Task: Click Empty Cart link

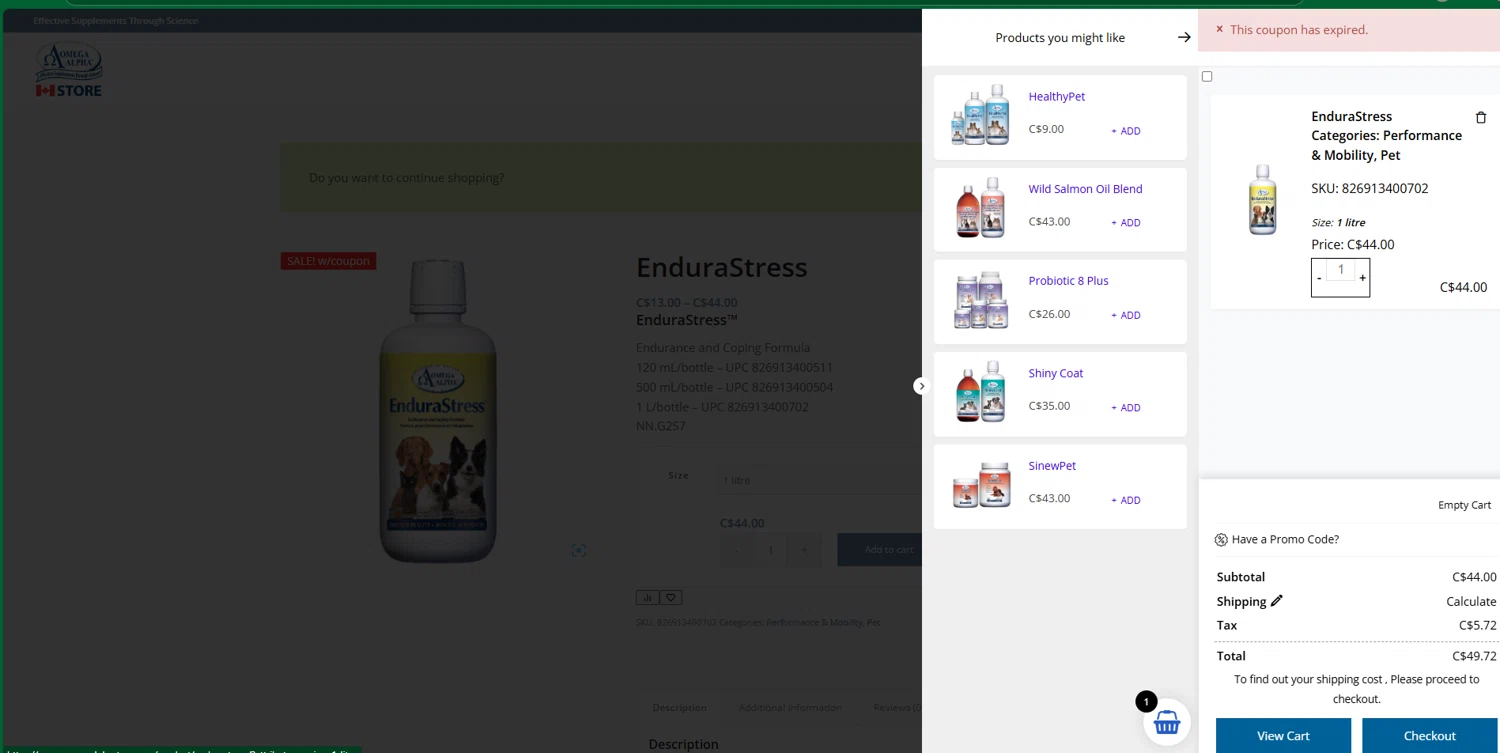Action: pos(1464,505)
